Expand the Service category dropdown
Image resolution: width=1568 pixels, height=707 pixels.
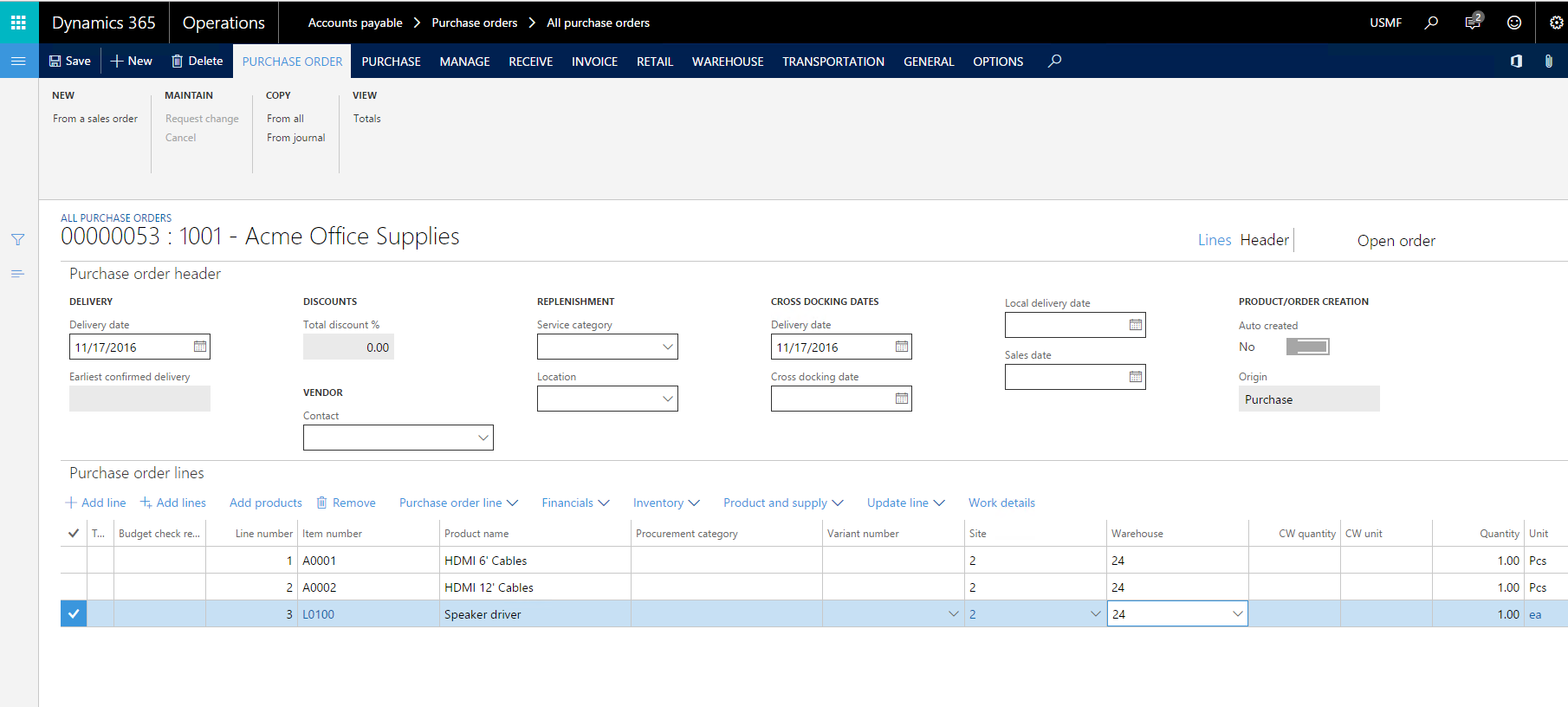667,347
